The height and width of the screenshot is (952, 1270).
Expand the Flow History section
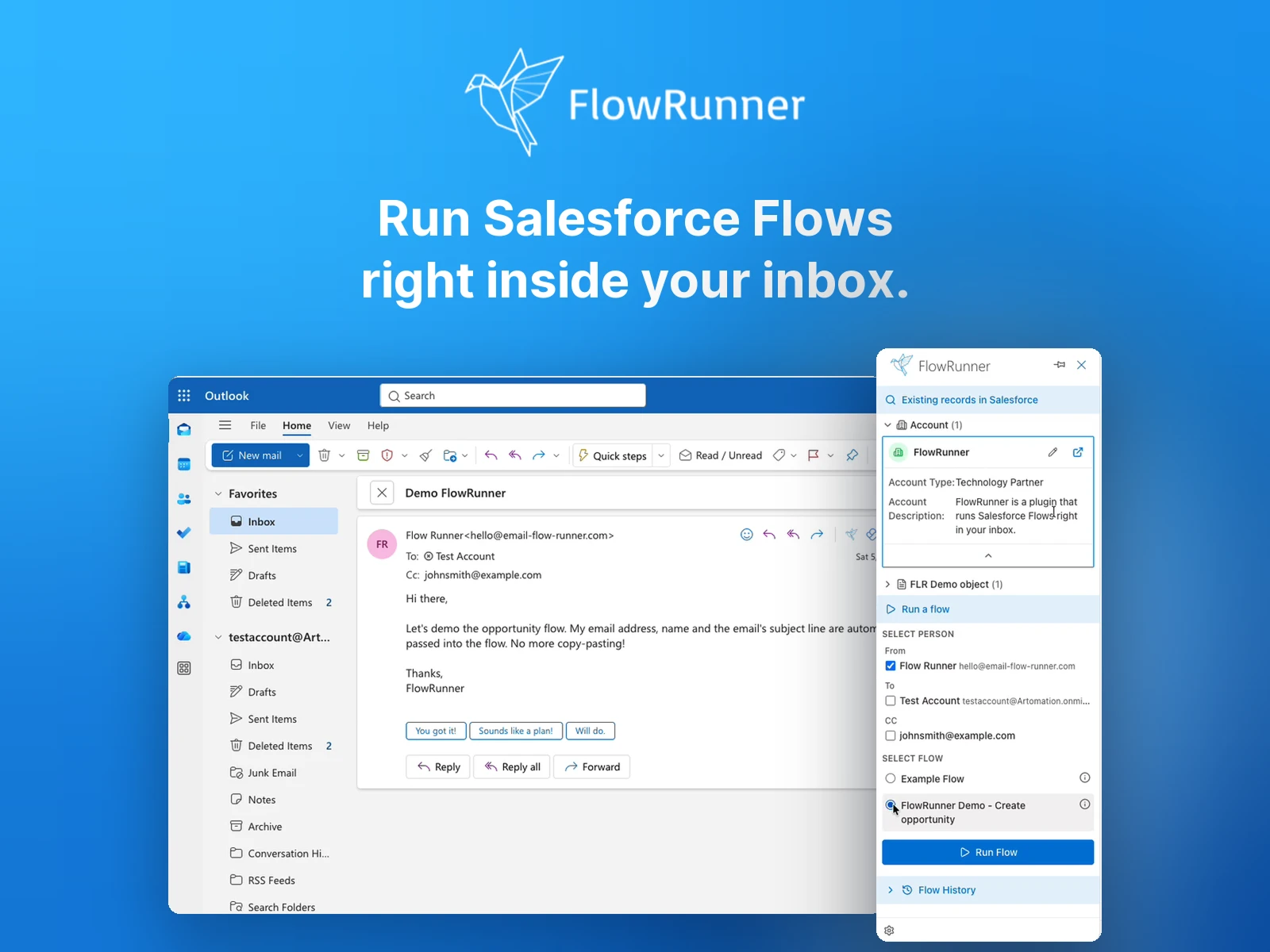[x=891, y=890]
